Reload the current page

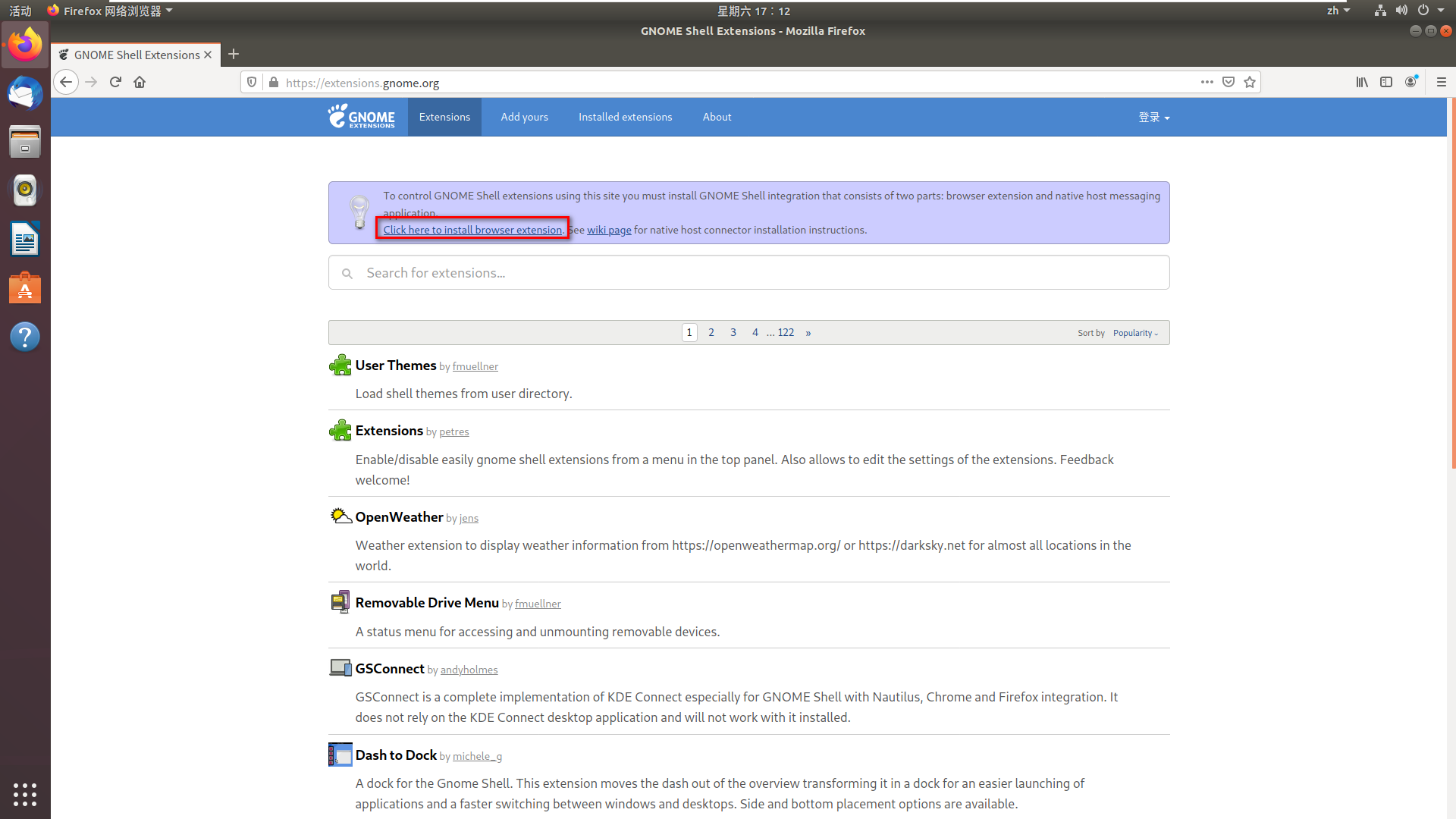[115, 82]
